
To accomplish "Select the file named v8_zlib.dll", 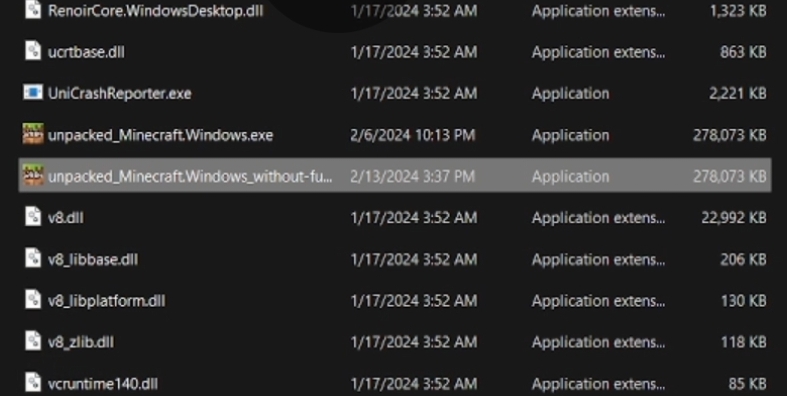I will tap(81, 342).
